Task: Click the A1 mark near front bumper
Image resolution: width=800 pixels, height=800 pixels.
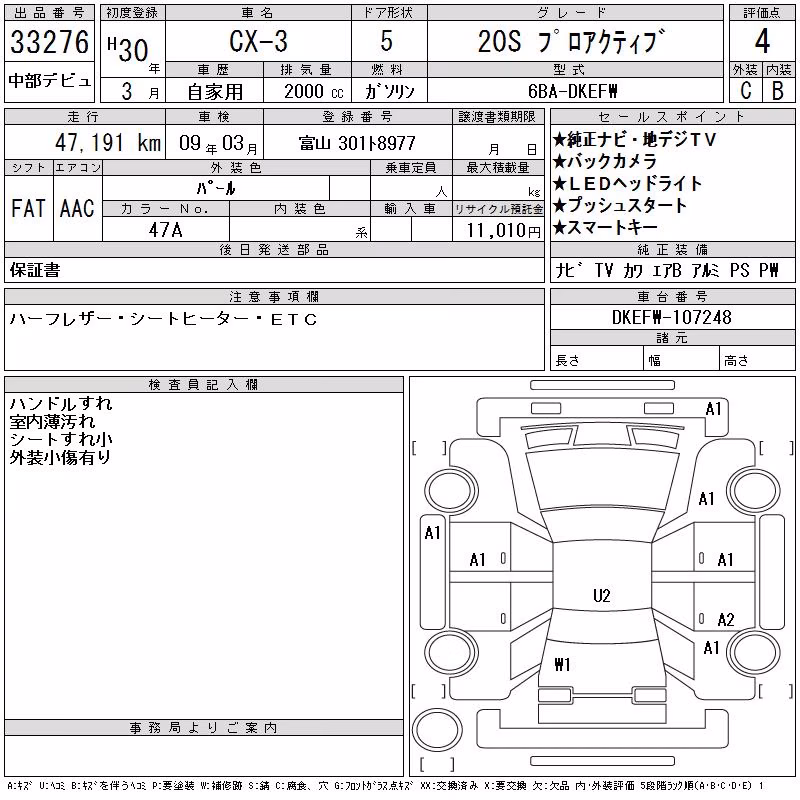Action: pyautogui.click(x=713, y=409)
